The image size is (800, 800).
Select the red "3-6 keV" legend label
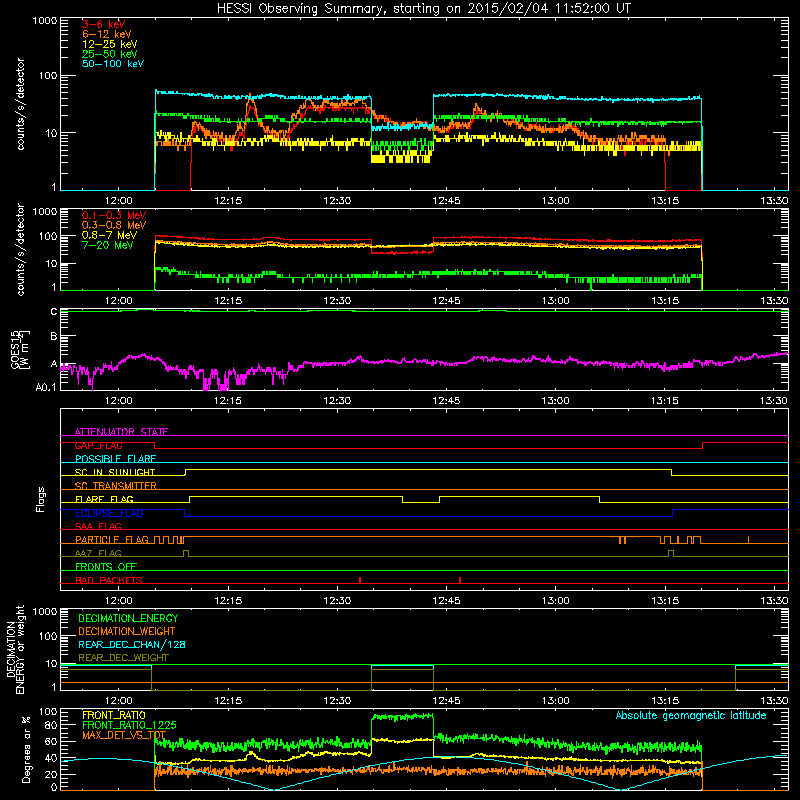103,24
